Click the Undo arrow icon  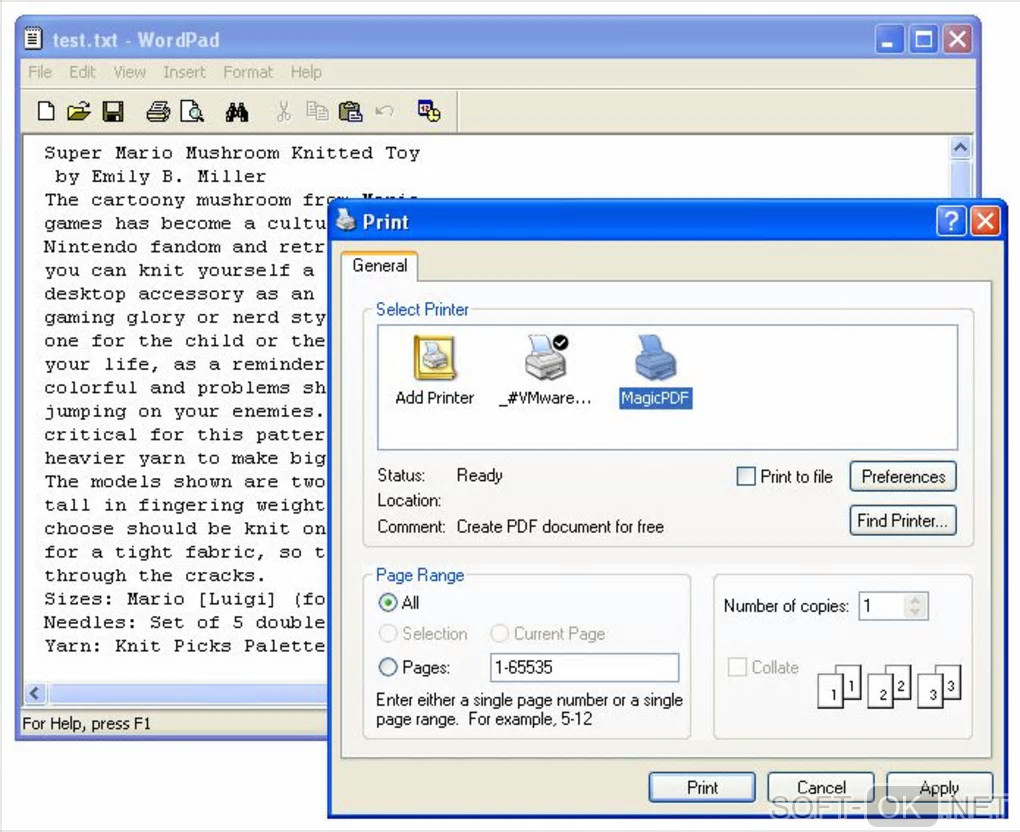tap(384, 111)
